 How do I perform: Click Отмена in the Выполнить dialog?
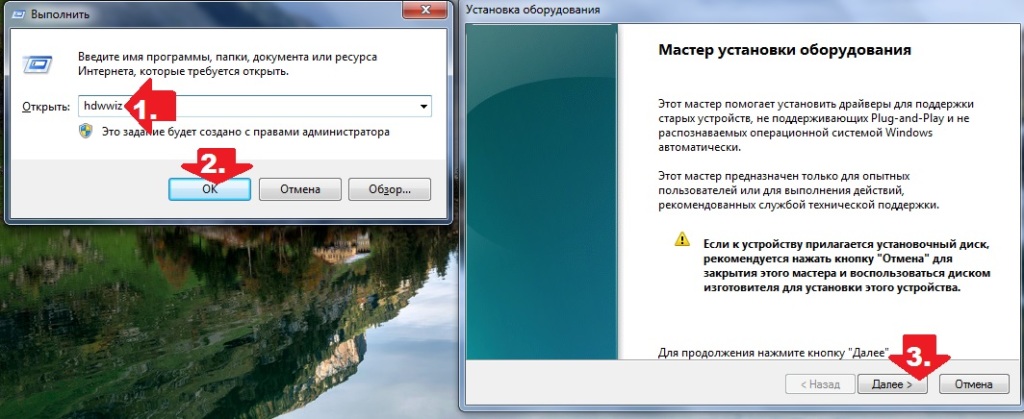(300, 189)
